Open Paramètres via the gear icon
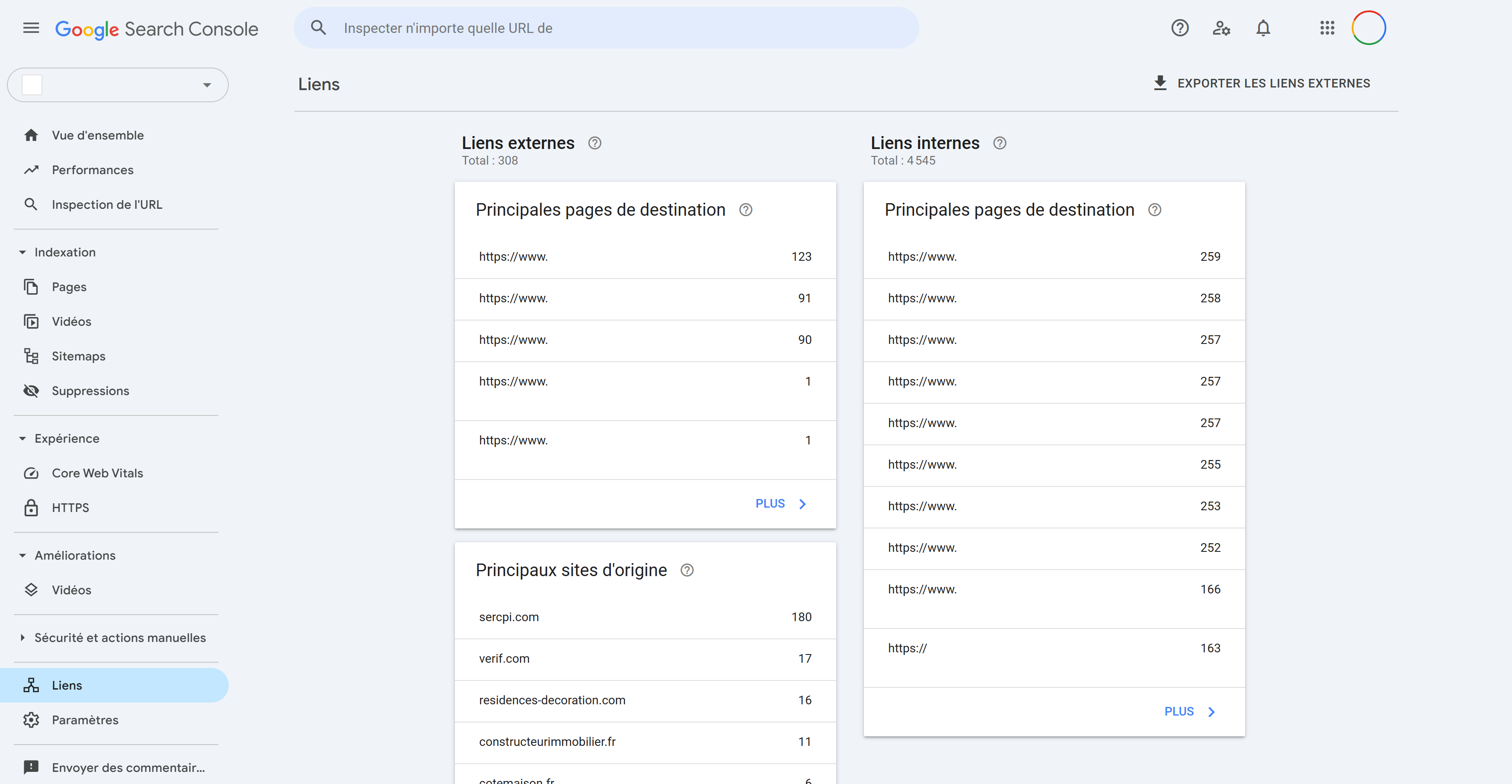 [31, 720]
